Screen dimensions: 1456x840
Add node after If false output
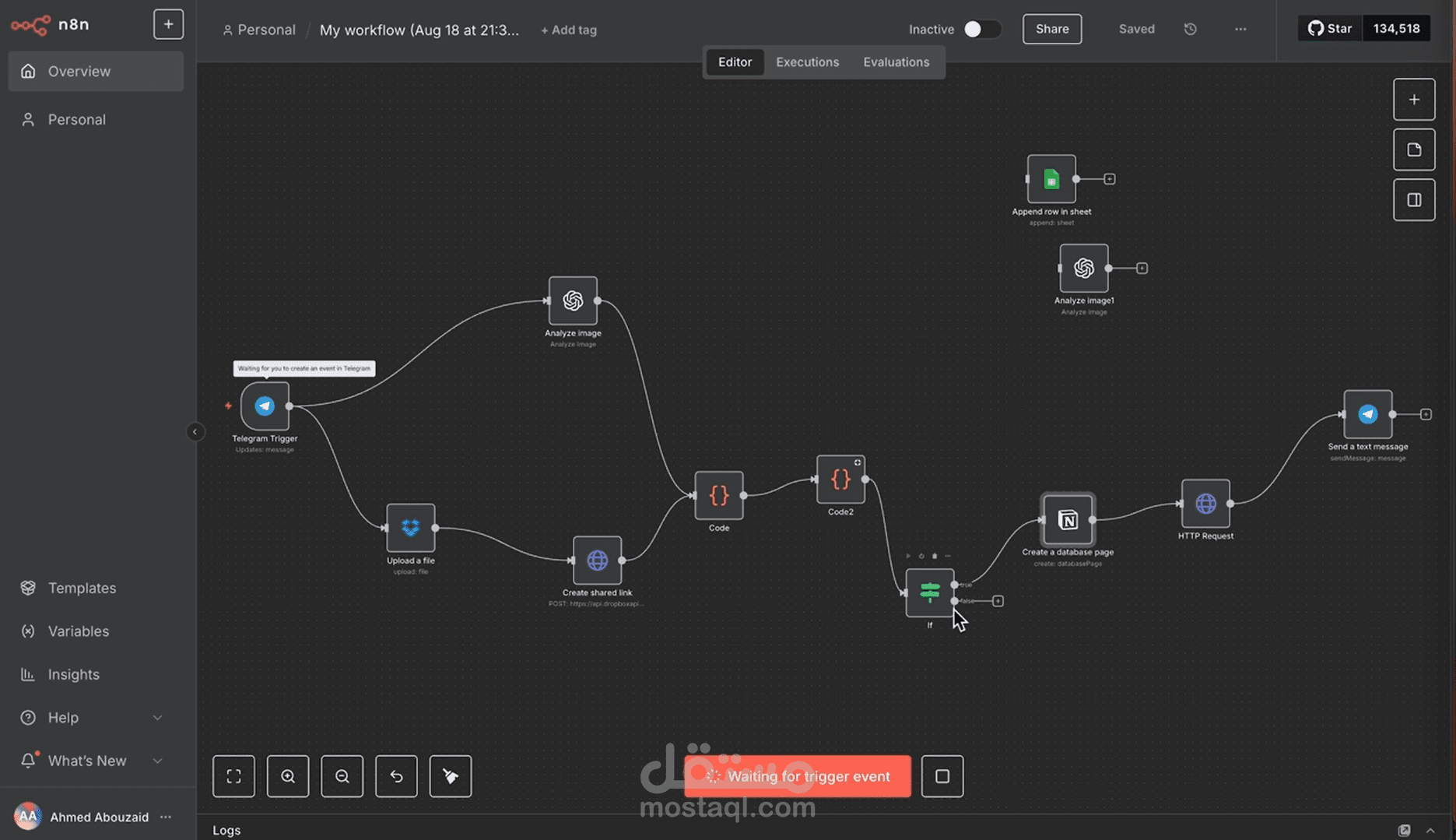tap(998, 601)
